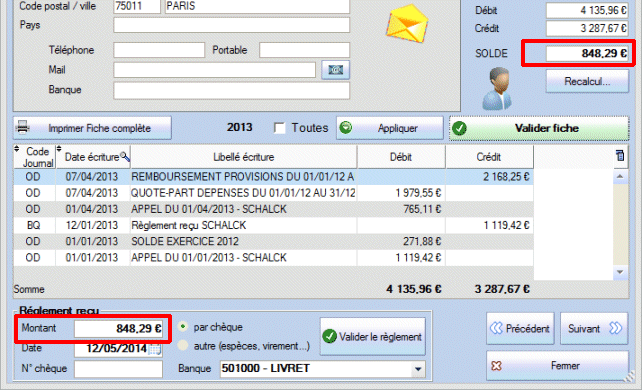The image size is (642, 390).
Task: Click the Portable input field
Action: 304,50
